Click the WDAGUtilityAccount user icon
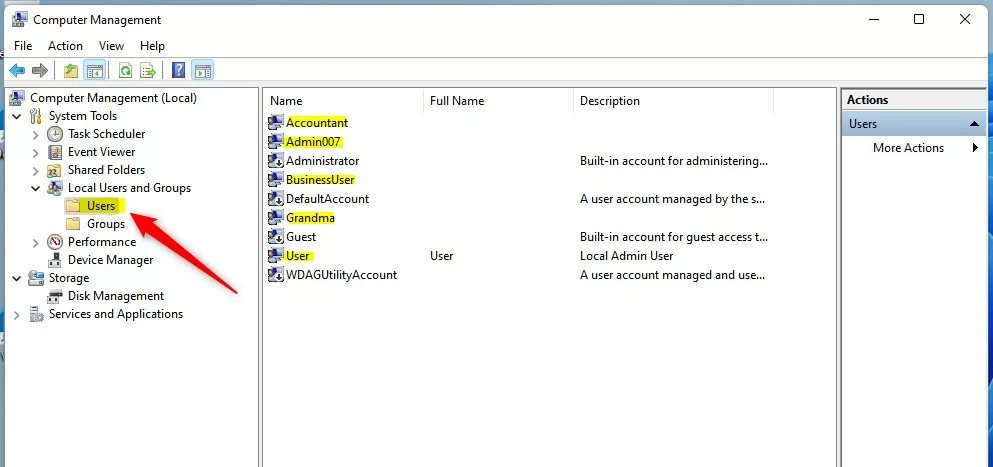The height and width of the screenshot is (467, 993). pyautogui.click(x=275, y=275)
